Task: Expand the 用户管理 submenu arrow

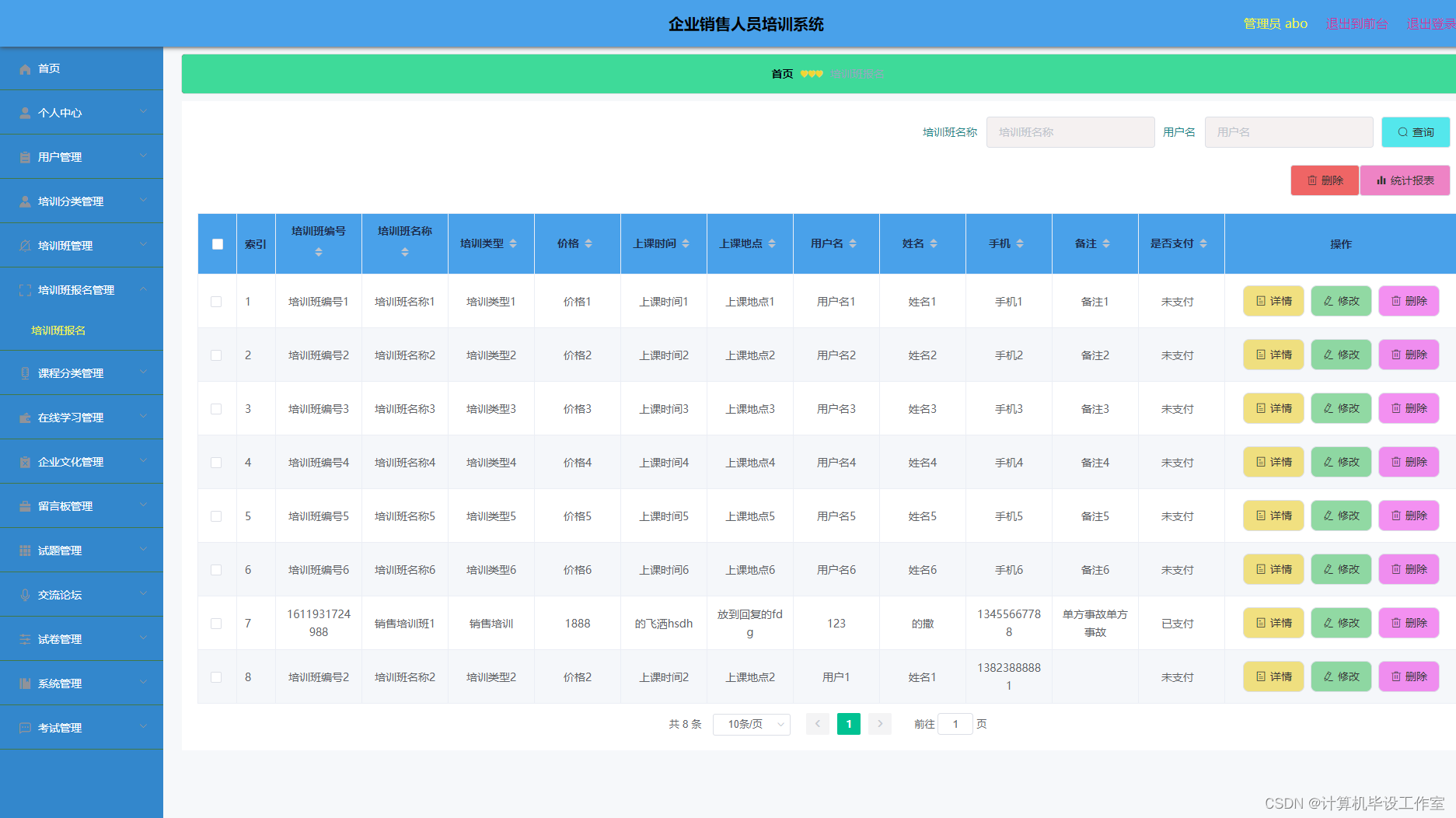Action: point(144,156)
